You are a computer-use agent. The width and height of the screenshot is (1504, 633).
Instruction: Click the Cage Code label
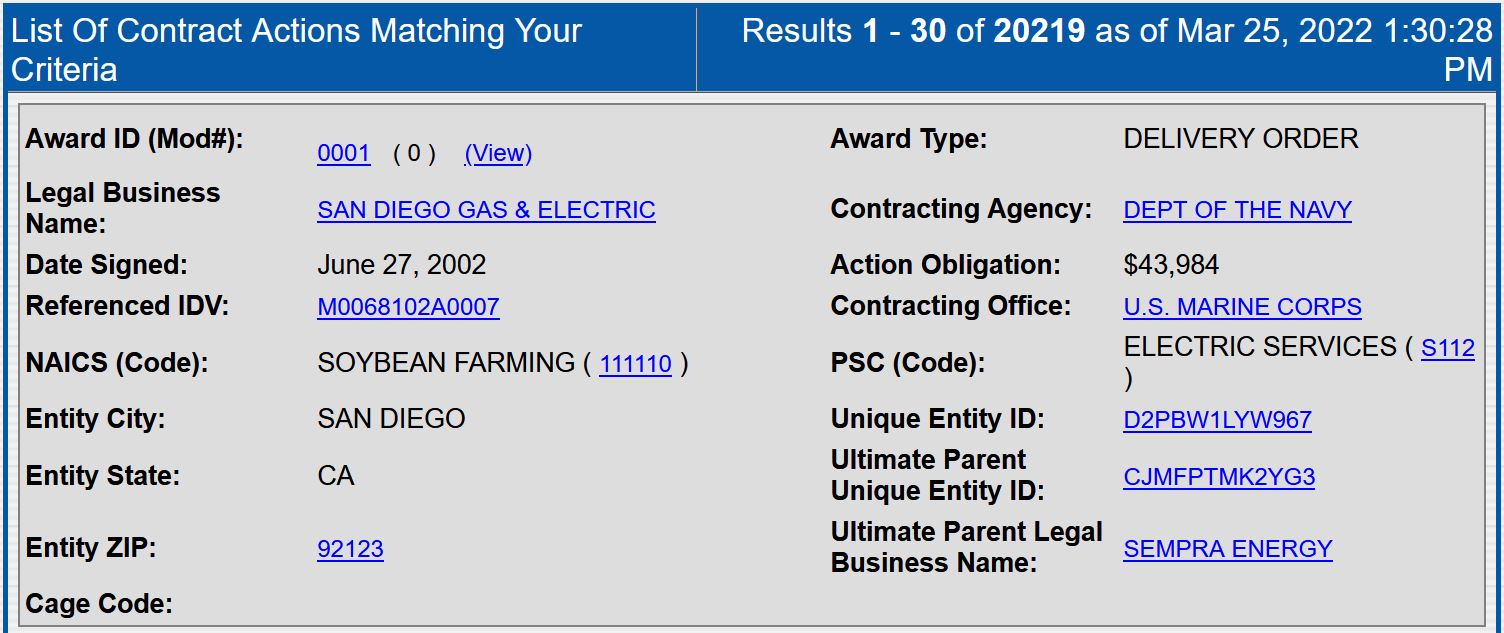click(x=99, y=604)
